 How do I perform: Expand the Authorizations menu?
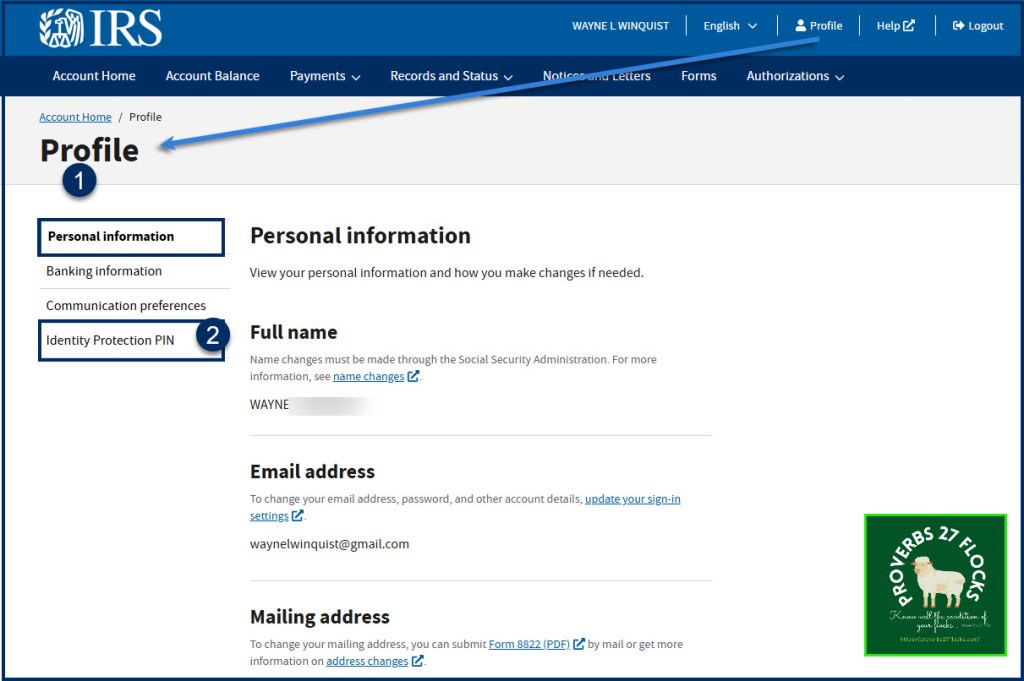795,76
